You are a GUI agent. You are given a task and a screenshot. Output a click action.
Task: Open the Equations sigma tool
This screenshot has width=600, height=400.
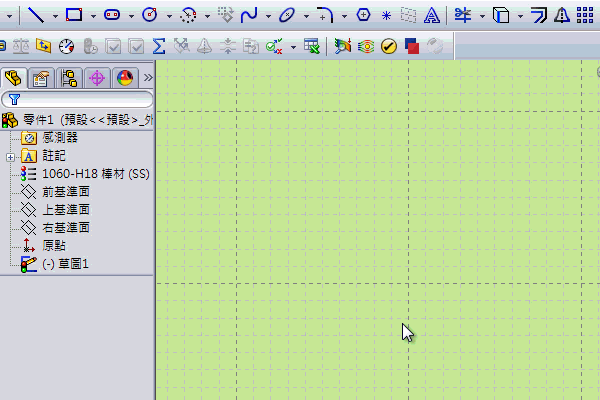point(158,46)
